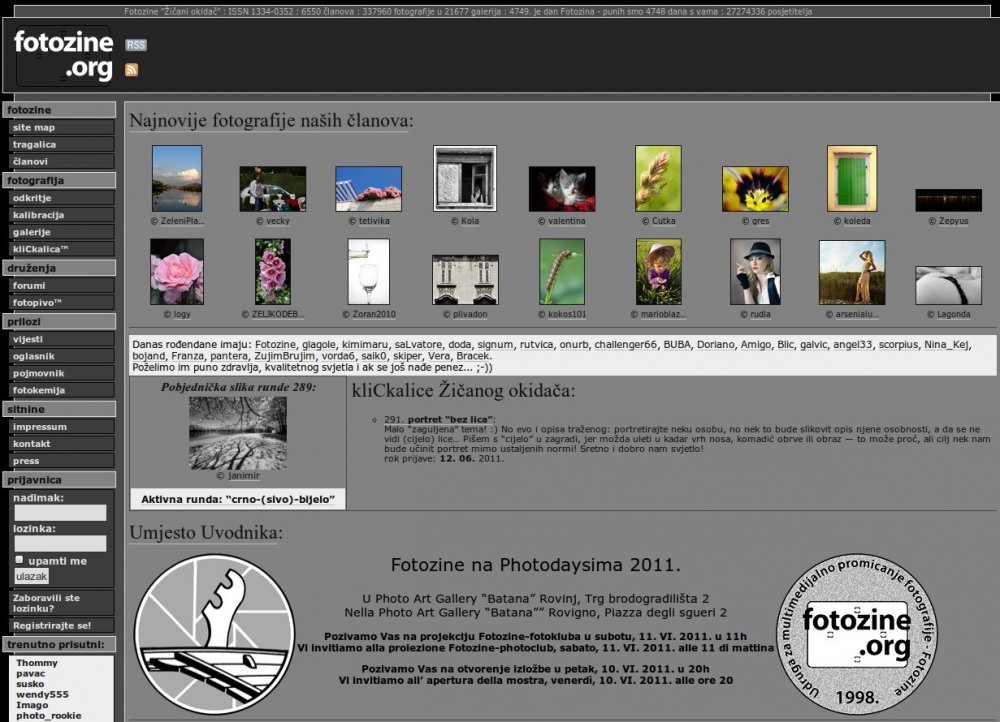The height and width of the screenshot is (722, 1000).
Task: Click the round Fotozine 1998 association seal
Action: [857, 634]
